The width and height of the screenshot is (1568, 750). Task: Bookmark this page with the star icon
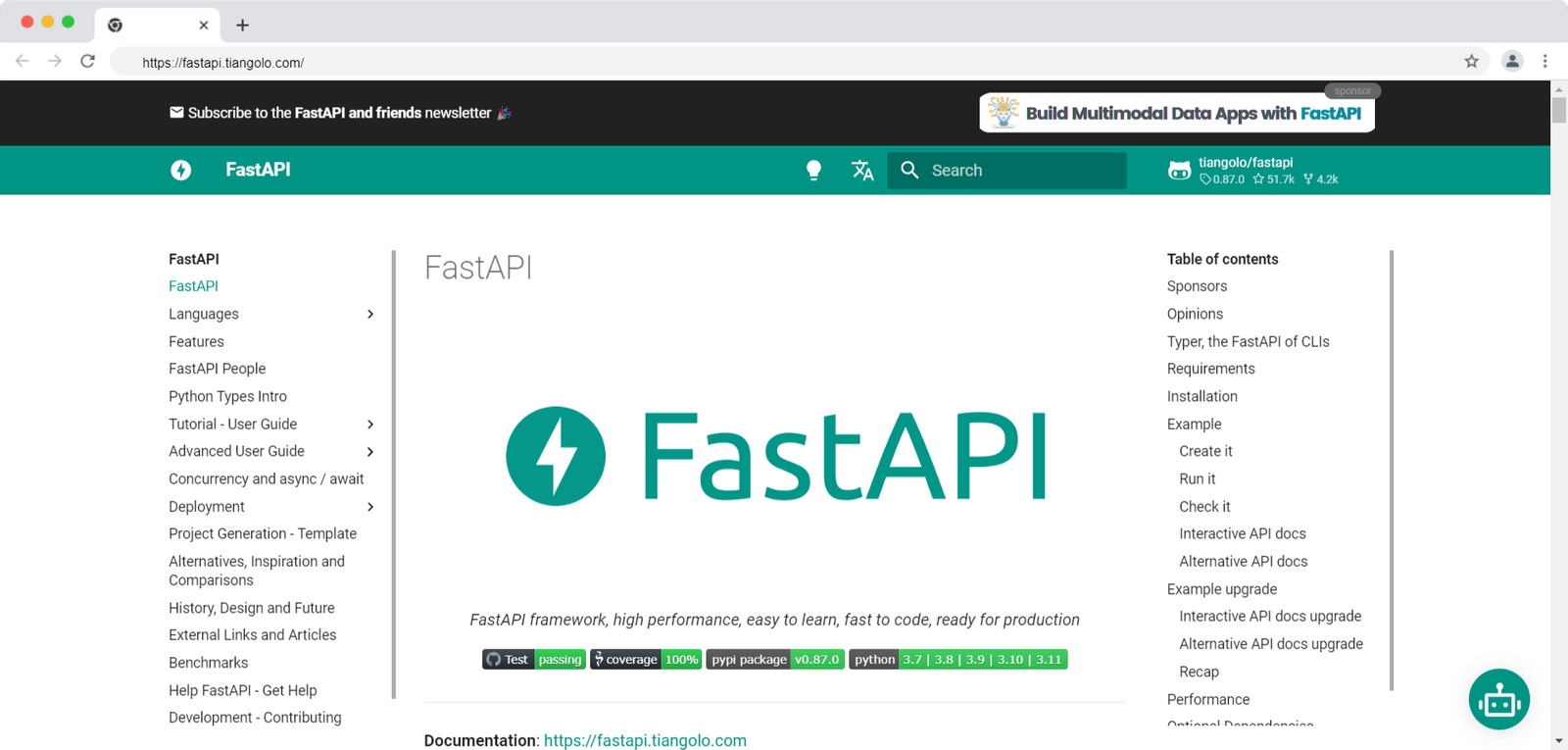[1471, 62]
